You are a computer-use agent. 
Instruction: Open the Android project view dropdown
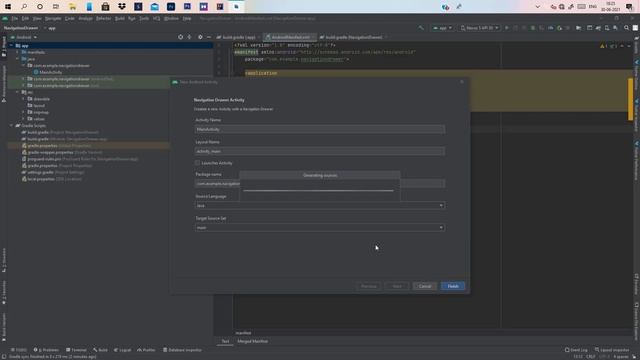pos(24,37)
